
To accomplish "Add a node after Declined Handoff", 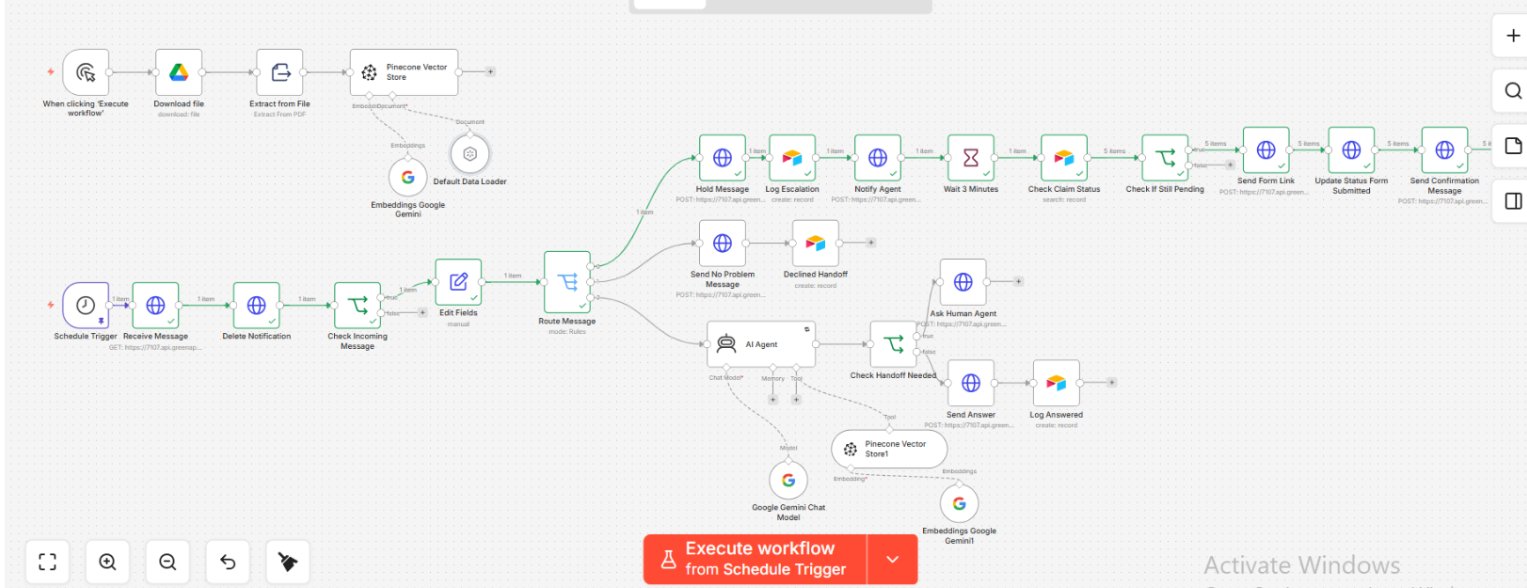I will click(871, 242).
